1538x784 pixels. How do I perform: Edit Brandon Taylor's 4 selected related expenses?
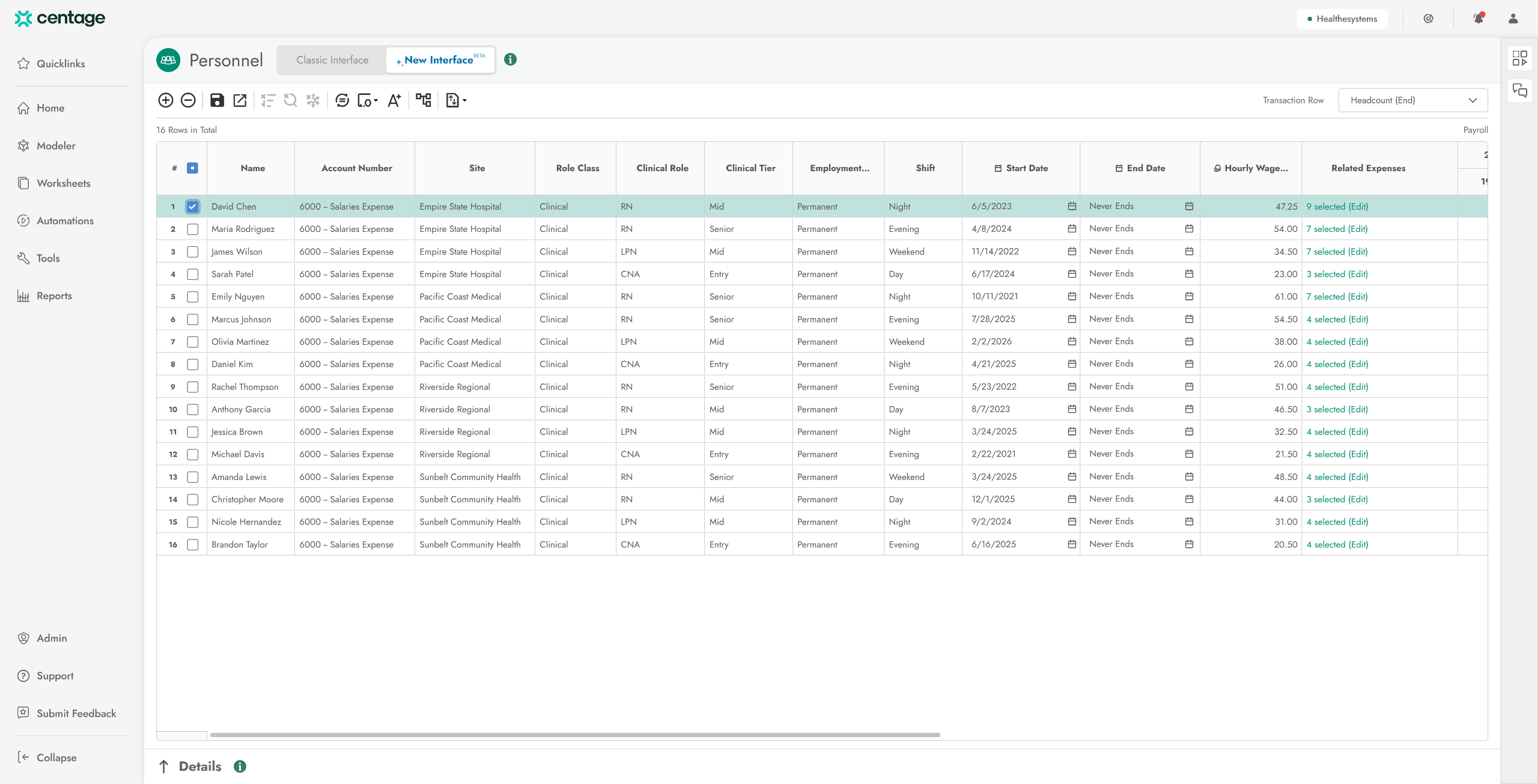(1337, 545)
